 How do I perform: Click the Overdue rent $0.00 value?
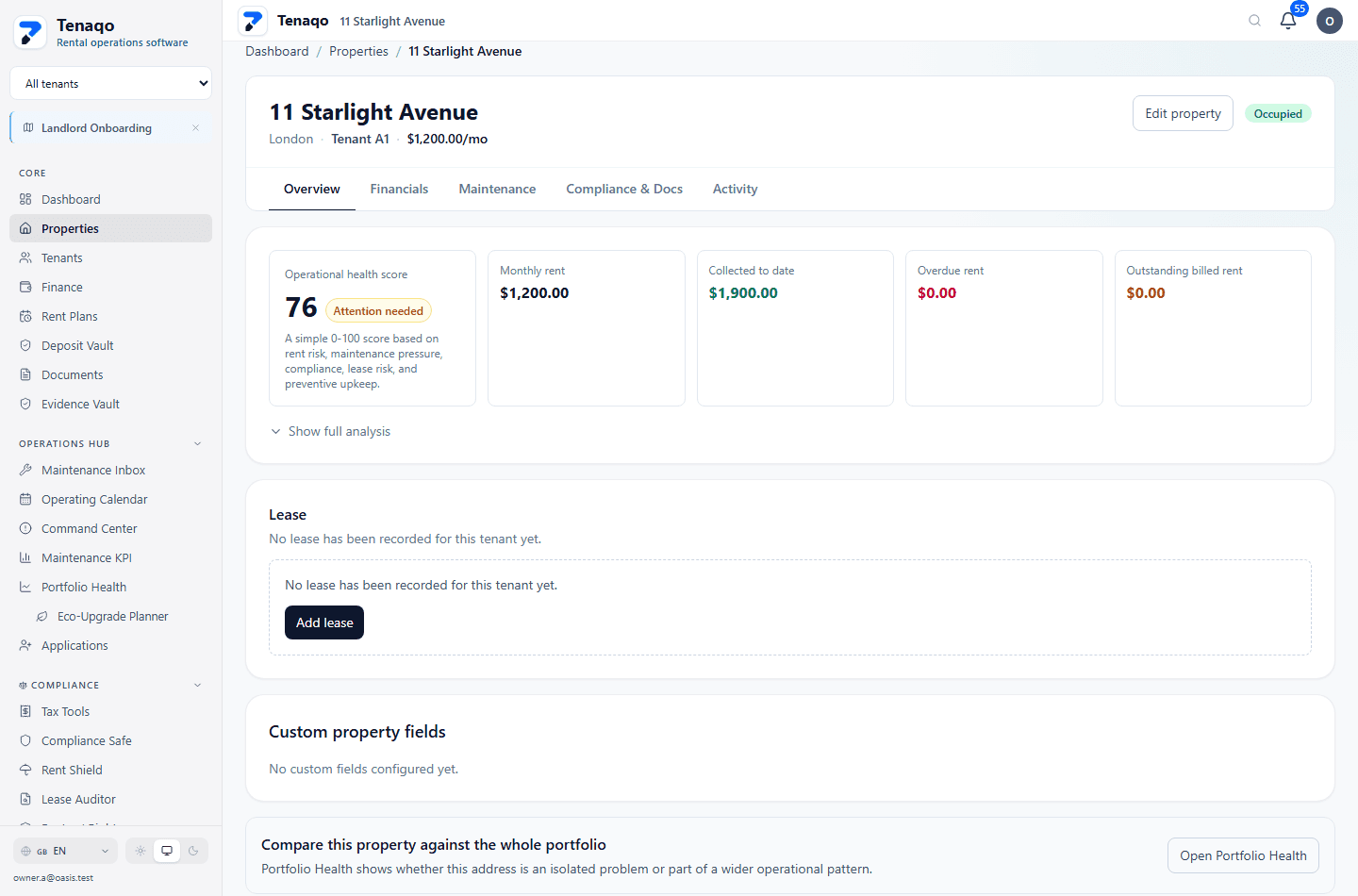pos(936,292)
